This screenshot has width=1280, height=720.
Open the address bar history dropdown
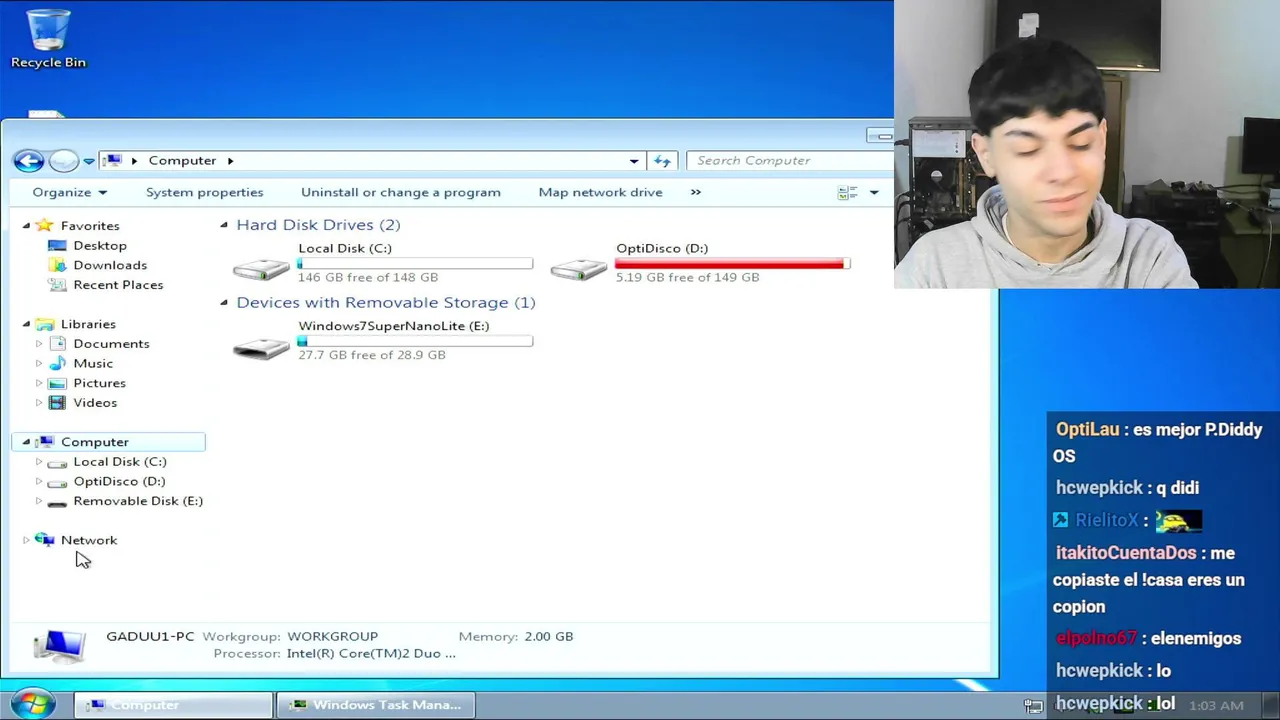[x=633, y=161]
